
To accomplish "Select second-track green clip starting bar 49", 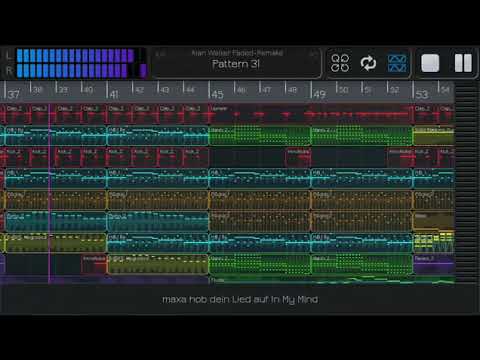I will pyautogui.click(x=362, y=135).
